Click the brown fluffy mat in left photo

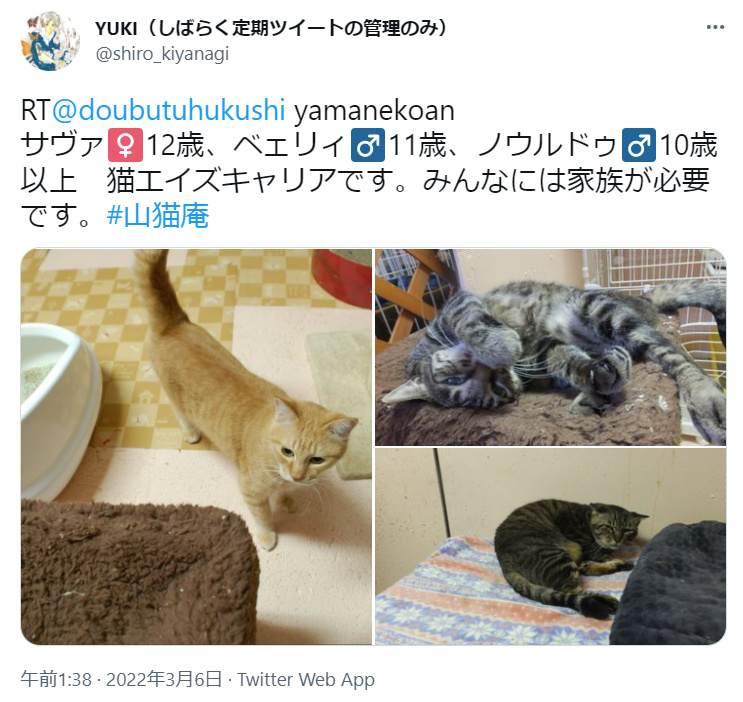(x=140, y=573)
